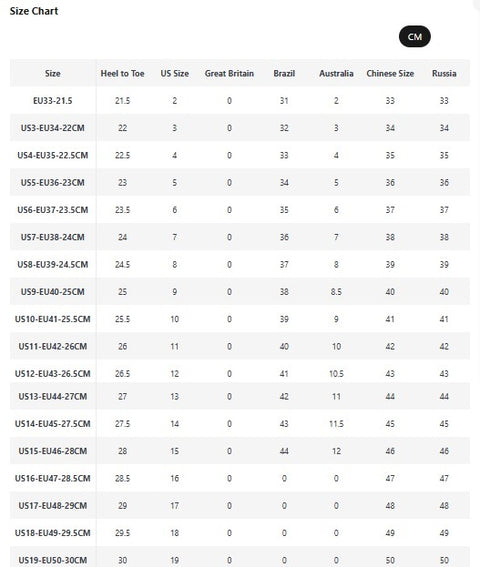Select the US3-EU34-22CM size row

coord(240,128)
